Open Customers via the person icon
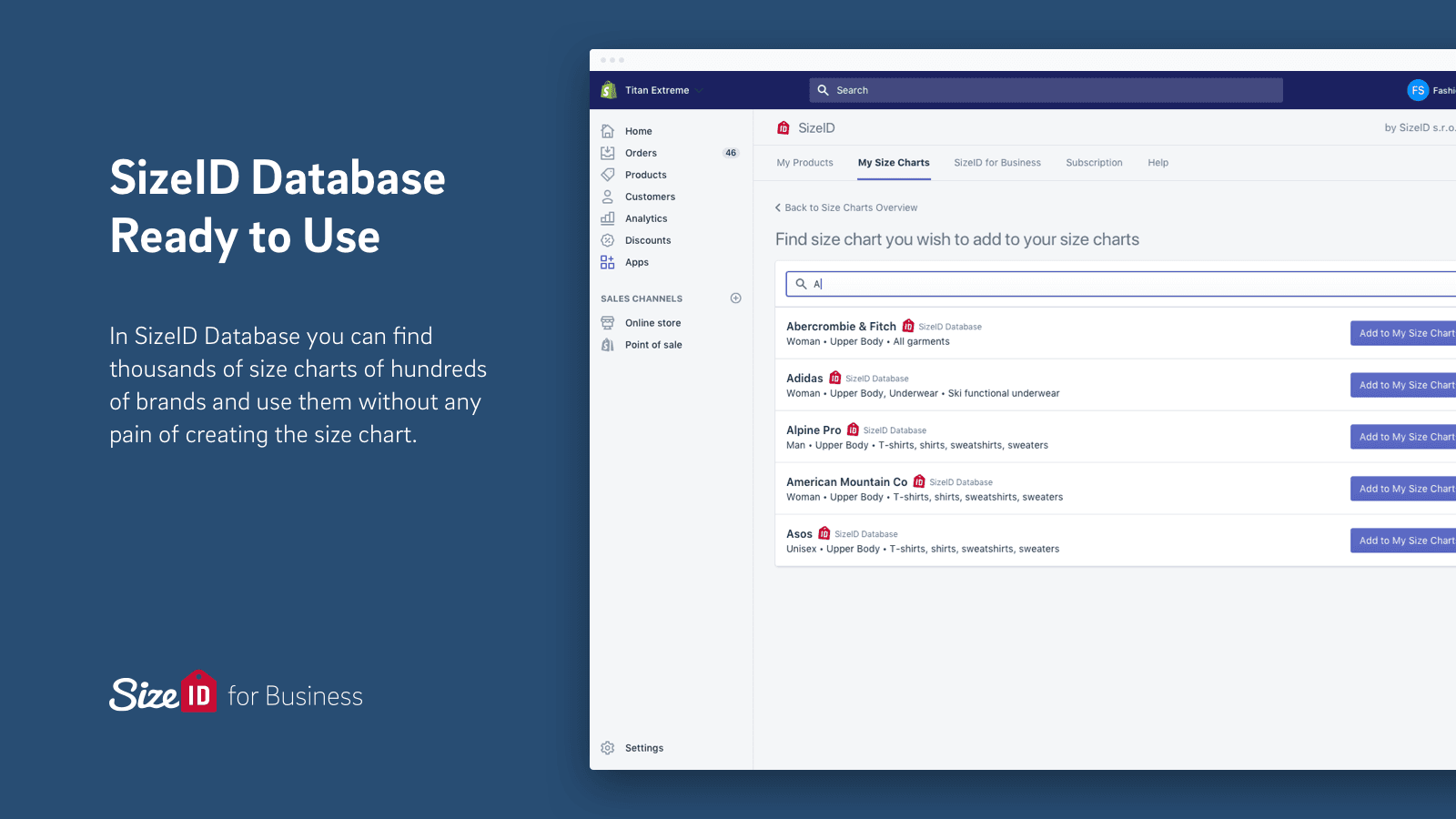 click(x=608, y=196)
